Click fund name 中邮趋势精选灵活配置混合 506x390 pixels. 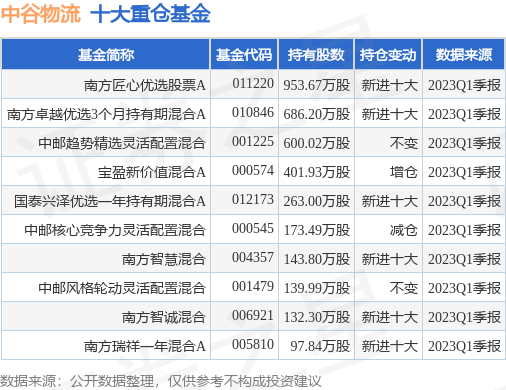point(122,143)
